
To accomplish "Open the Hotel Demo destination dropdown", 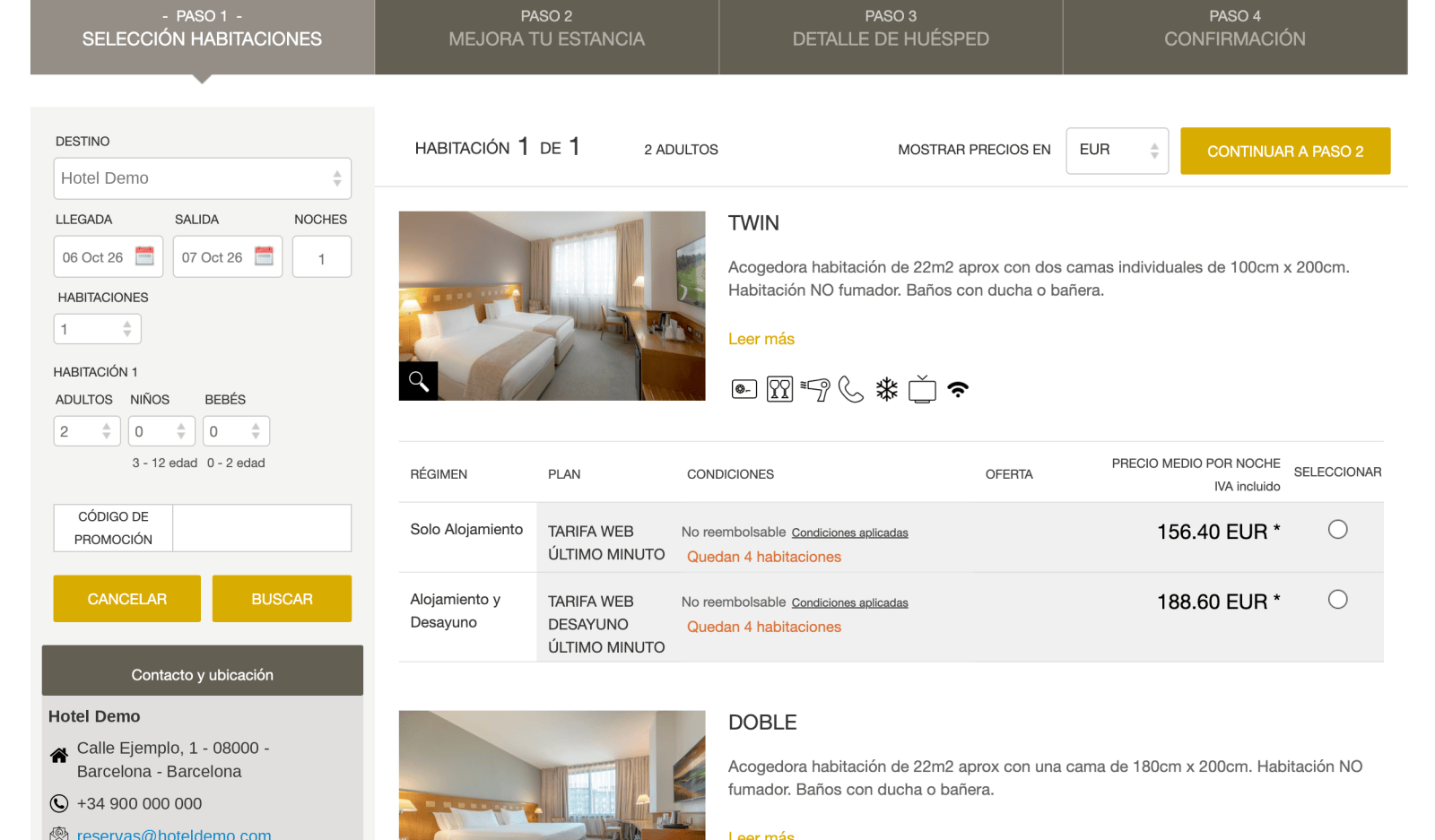I will click(x=203, y=178).
